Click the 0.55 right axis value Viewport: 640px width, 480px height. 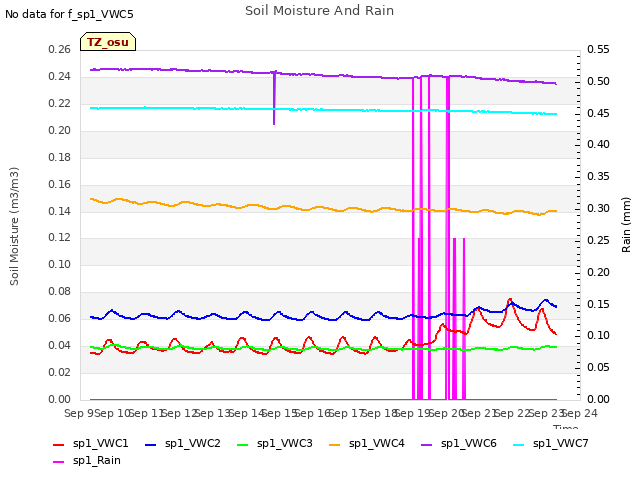pos(598,50)
